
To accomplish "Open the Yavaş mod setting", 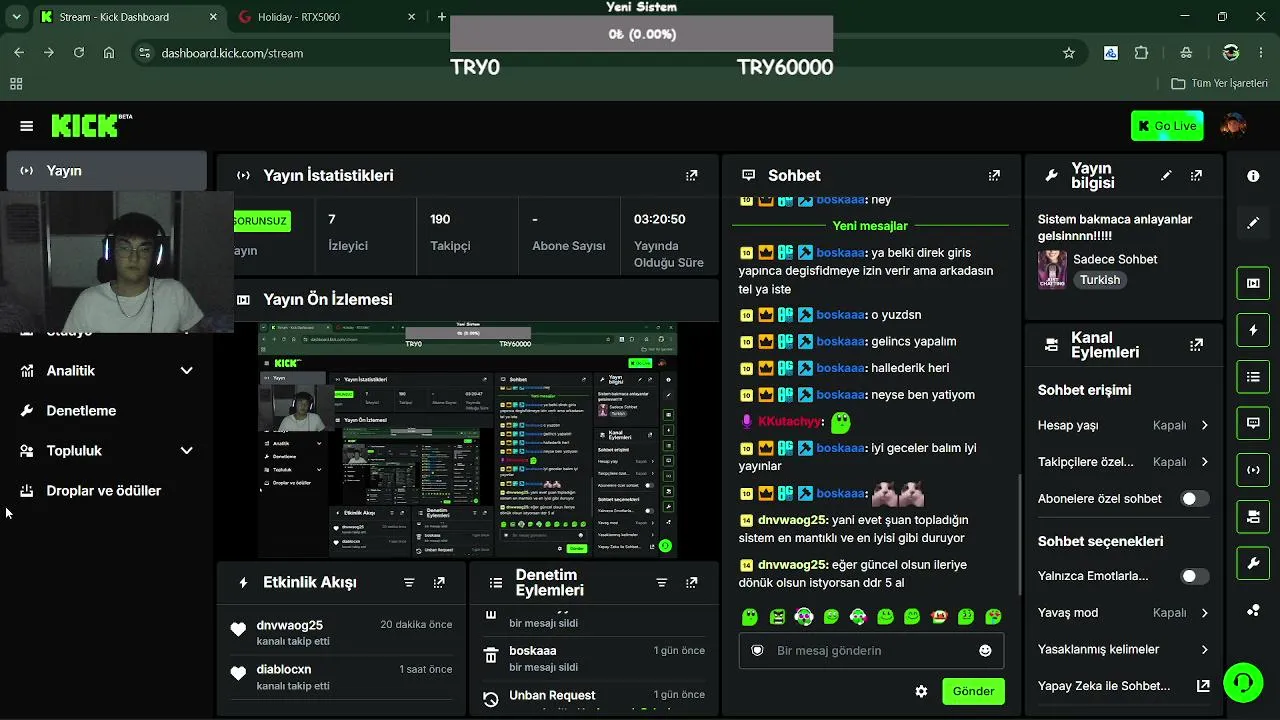I will point(1123,613).
